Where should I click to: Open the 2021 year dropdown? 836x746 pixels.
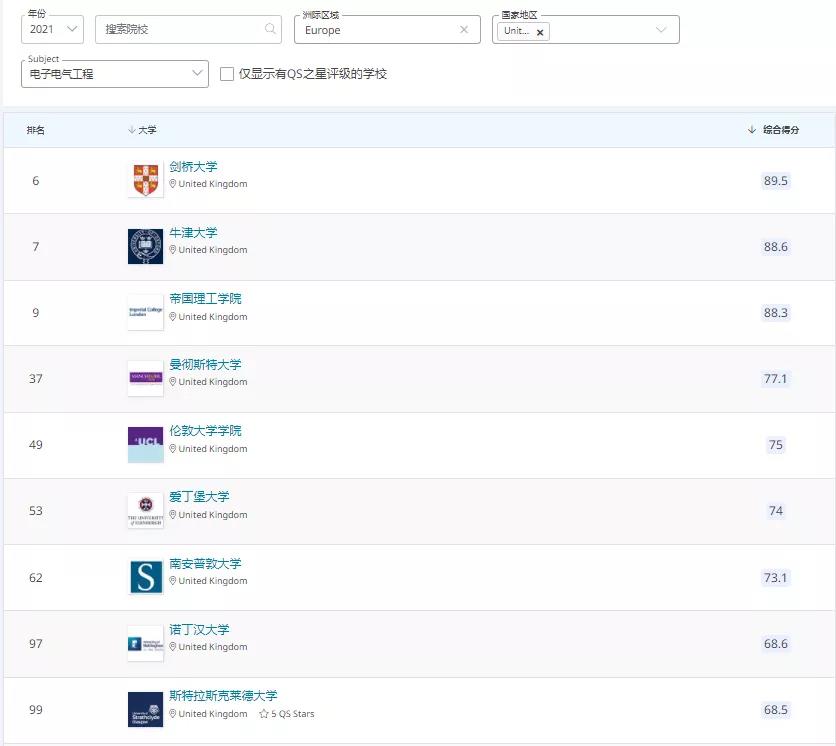point(52,29)
